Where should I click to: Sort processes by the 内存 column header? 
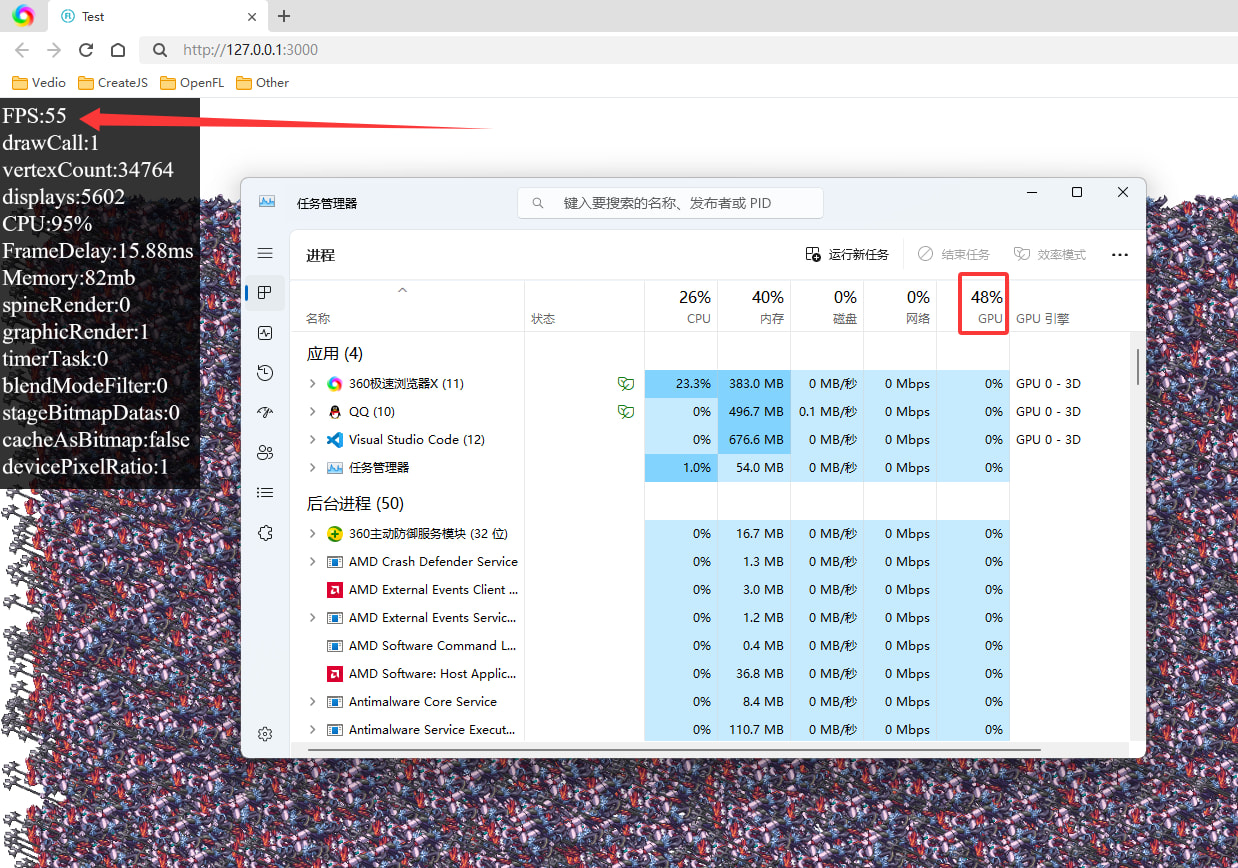(x=767, y=306)
